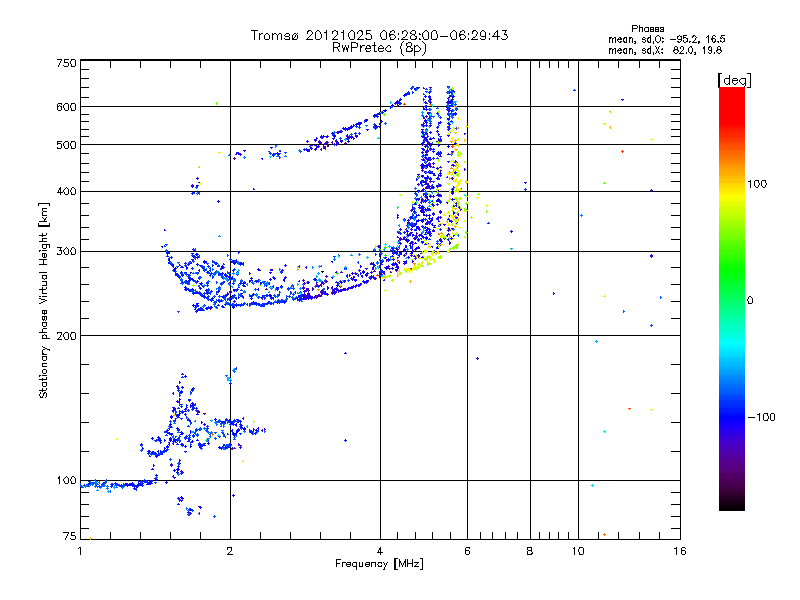The image size is (800, 600).
Task: Click the colorbar tick label 100
Action: 757,184
